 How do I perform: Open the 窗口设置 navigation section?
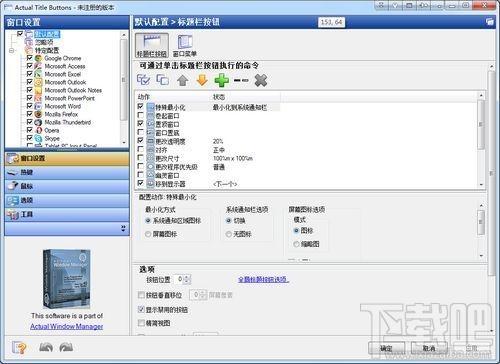[x=67, y=159]
